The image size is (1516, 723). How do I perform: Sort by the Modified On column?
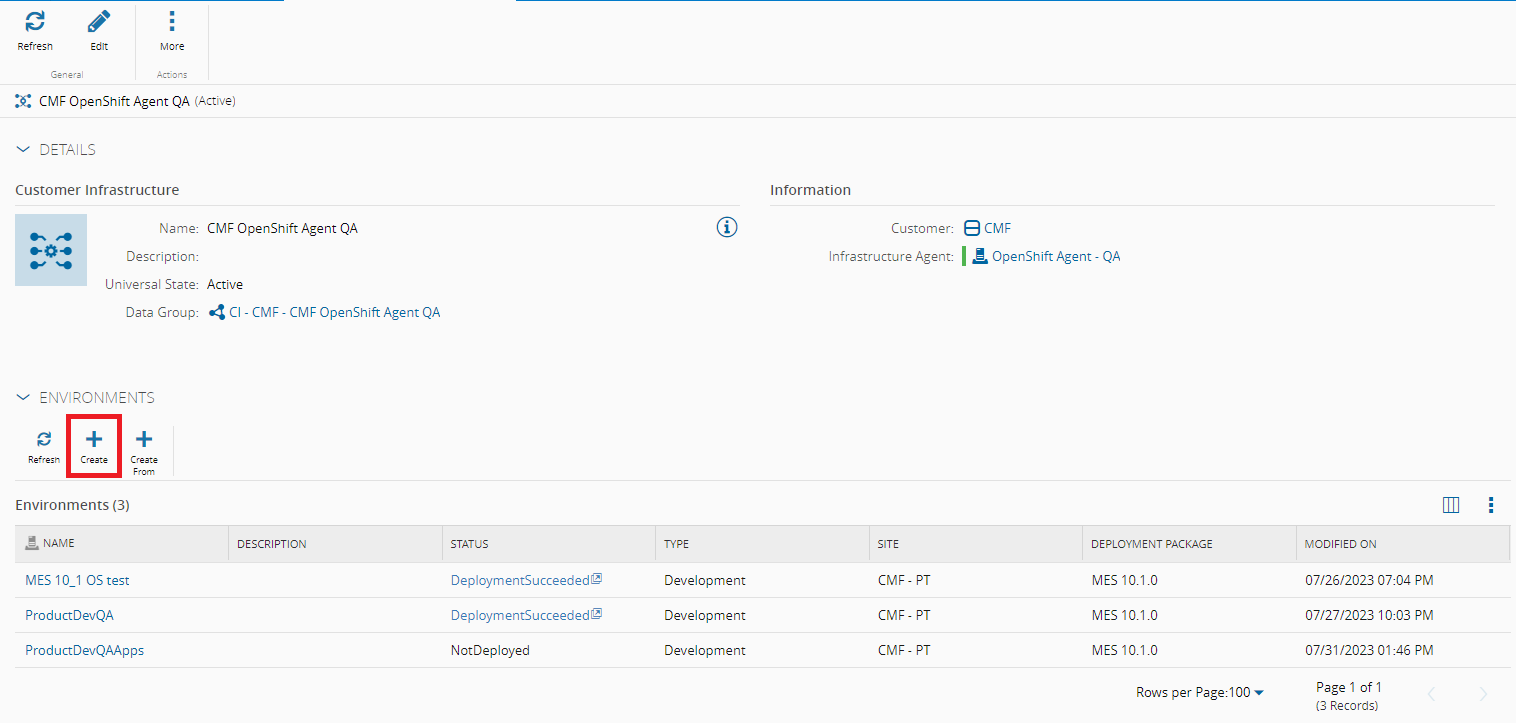tap(1340, 544)
